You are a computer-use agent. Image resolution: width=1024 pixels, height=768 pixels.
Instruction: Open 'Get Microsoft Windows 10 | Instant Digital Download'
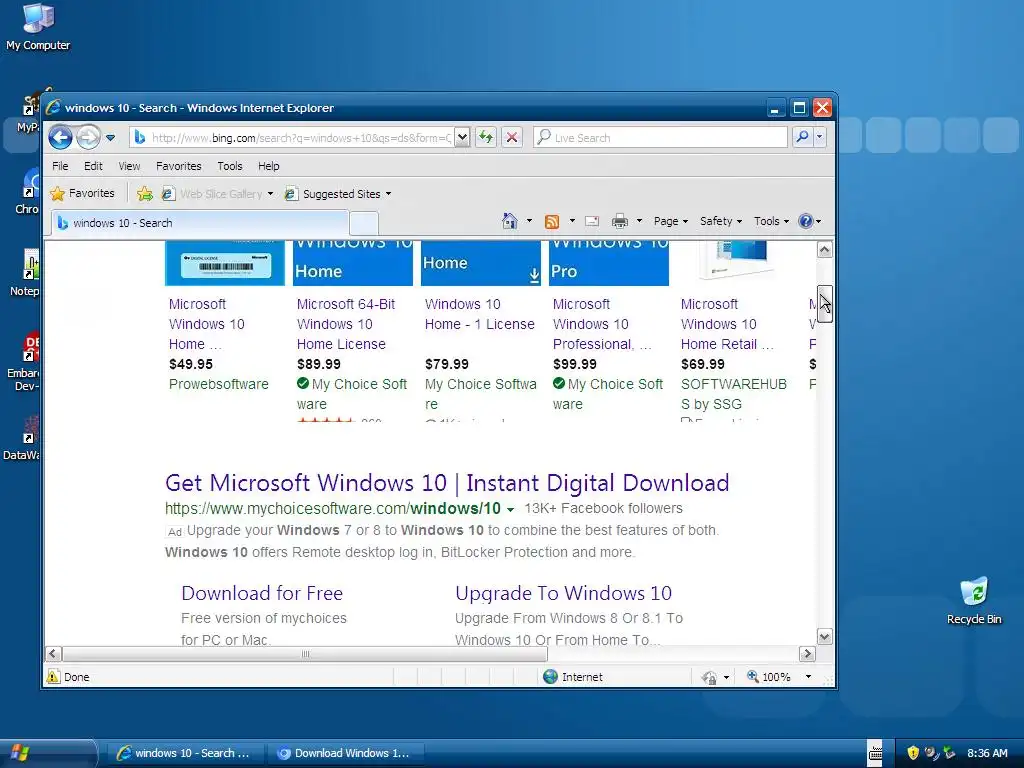[447, 483]
